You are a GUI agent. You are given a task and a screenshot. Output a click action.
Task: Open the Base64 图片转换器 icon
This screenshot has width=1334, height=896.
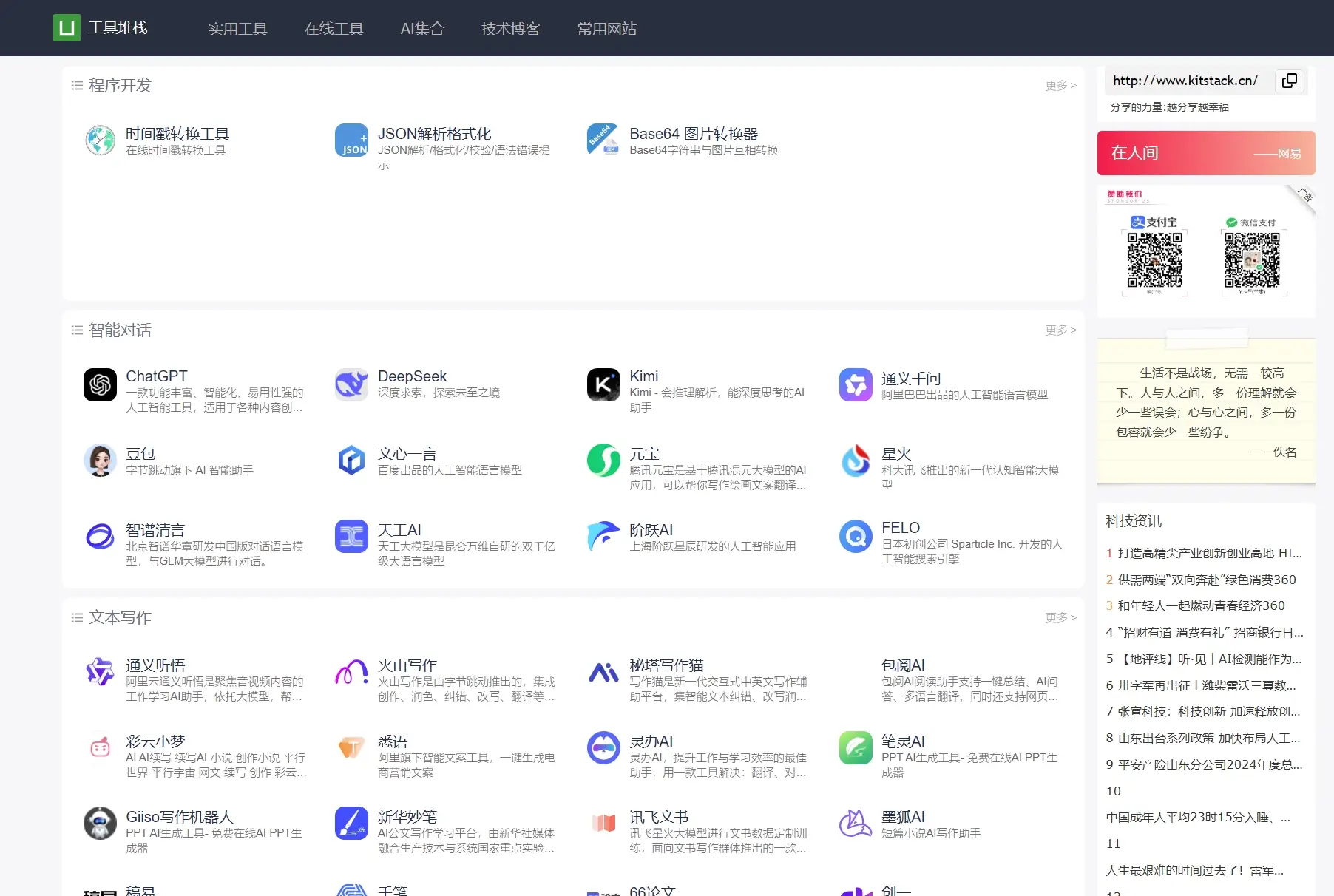pos(603,140)
